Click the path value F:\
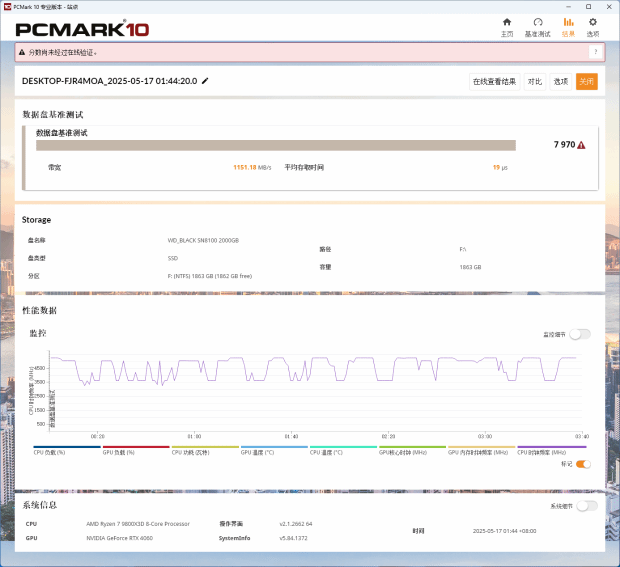 tap(463, 249)
